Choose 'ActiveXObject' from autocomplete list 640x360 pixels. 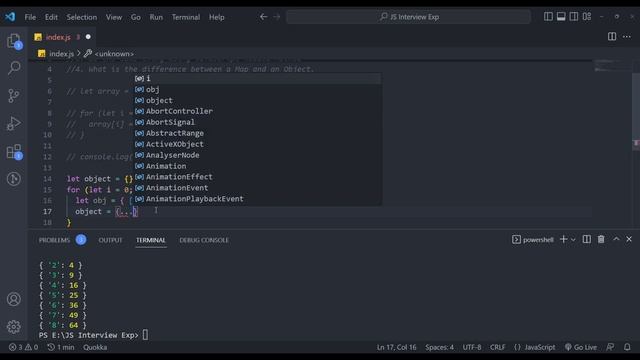coord(258,144)
